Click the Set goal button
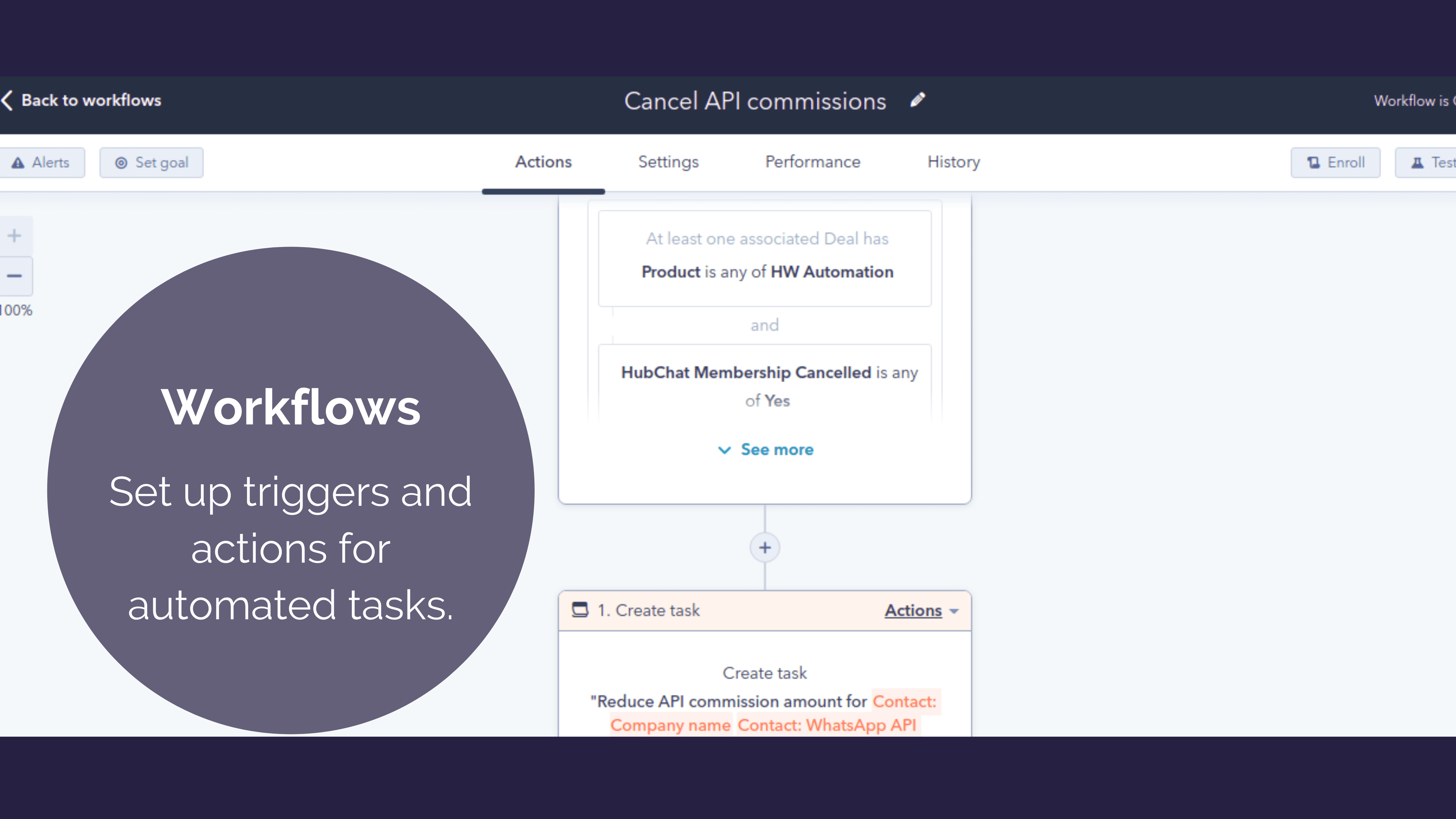This screenshot has width=1456, height=819. 151,163
